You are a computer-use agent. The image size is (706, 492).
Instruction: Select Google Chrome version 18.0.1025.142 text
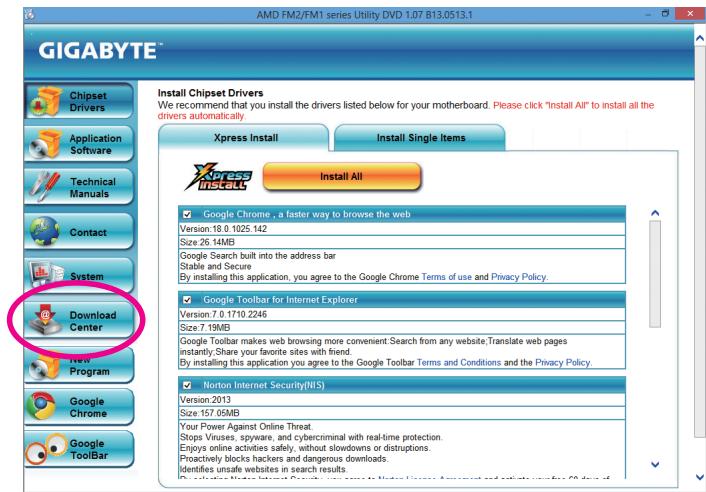[223, 229]
